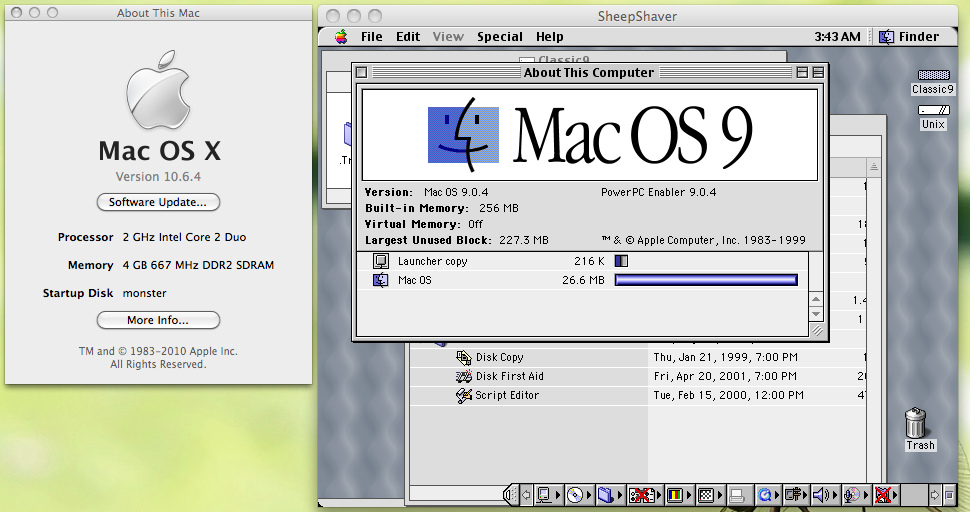Click the Printer Selector module in Control Strip
This screenshot has height=512, width=970.
740,495
